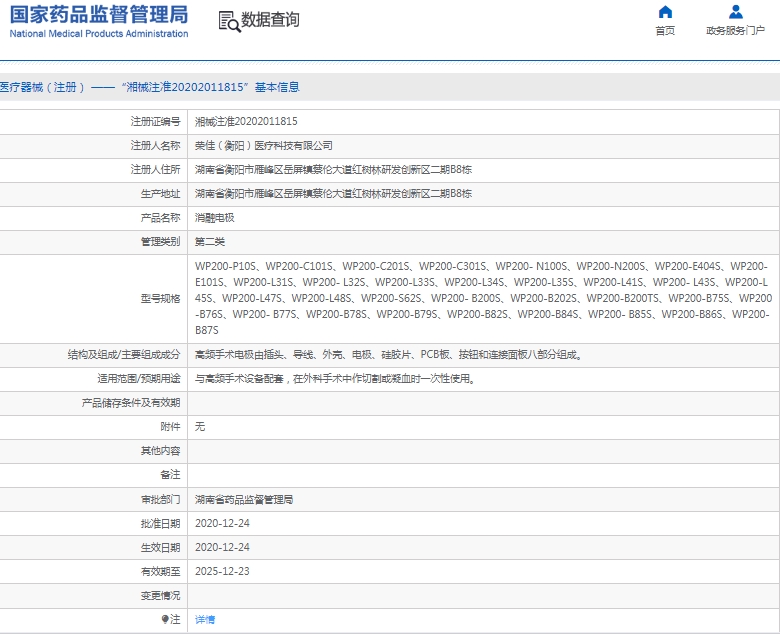The height and width of the screenshot is (638, 780).
Task: Click the 首页 text label
Action: [665, 31]
